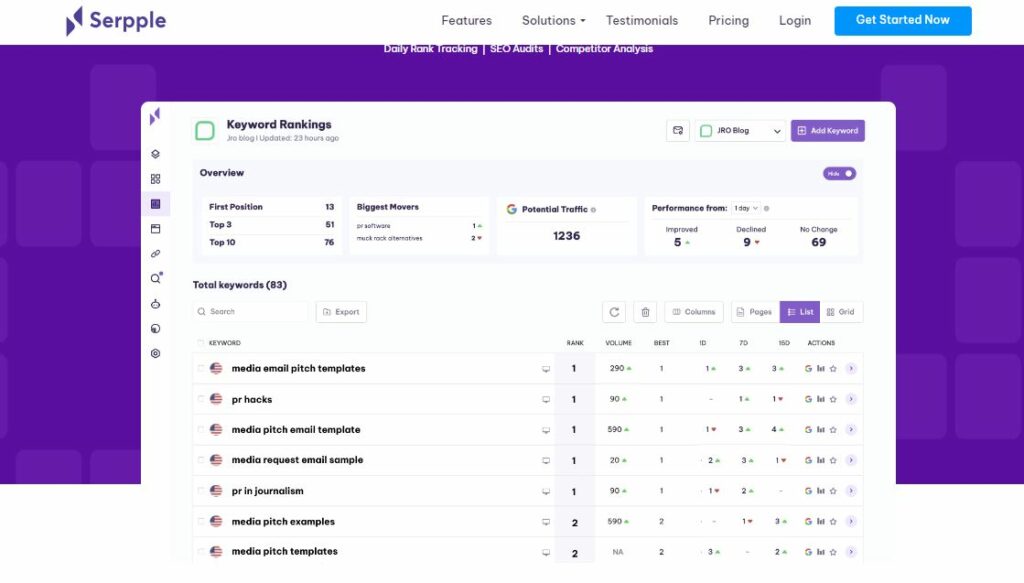Click Google icon for pr hacks row
Image resolution: width=1024 pixels, height=583 pixels.
coord(808,400)
